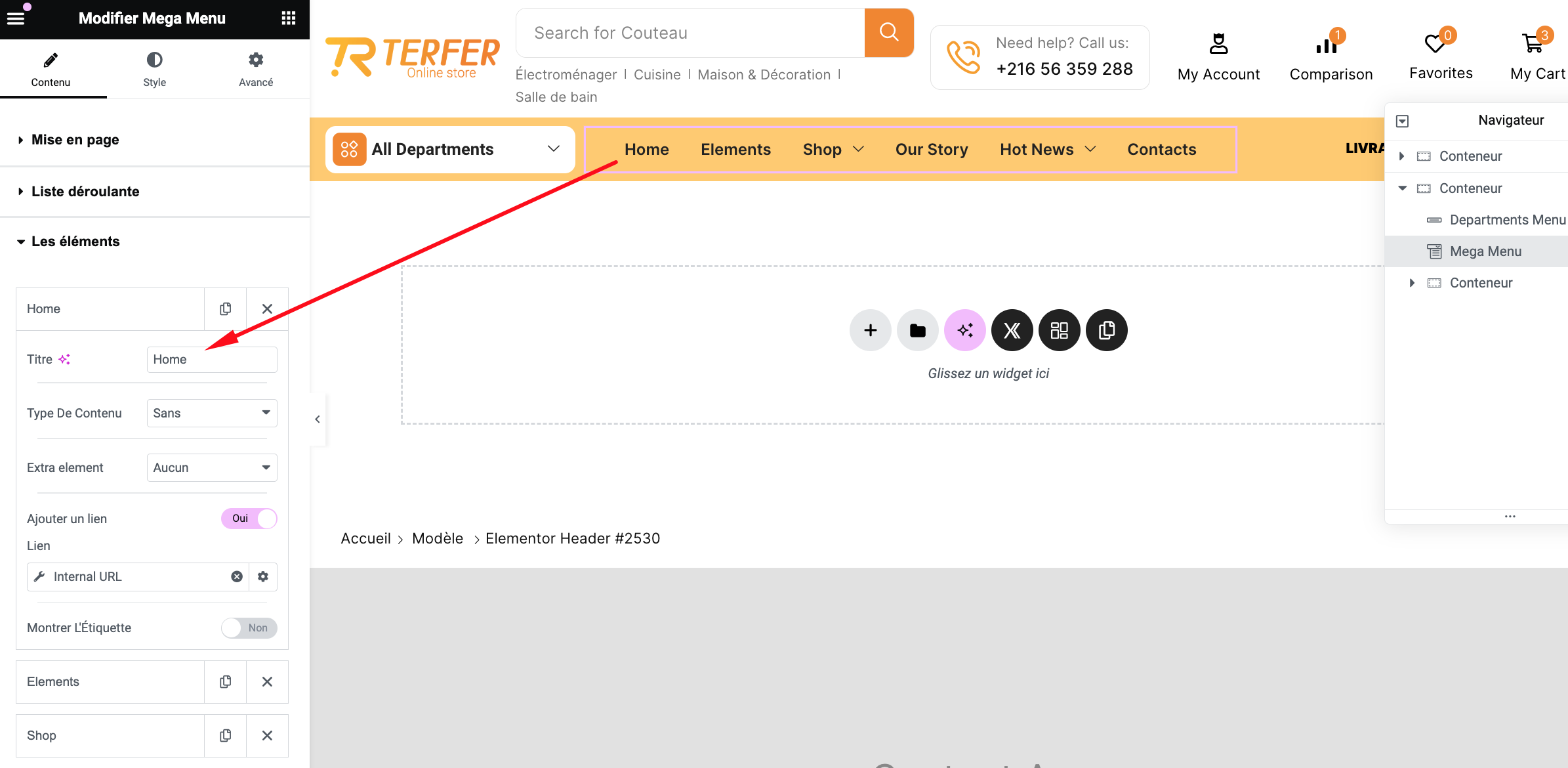The height and width of the screenshot is (768, 1568).
Task: Toggle the Contenu tab active state
Action: click(50, 70)
